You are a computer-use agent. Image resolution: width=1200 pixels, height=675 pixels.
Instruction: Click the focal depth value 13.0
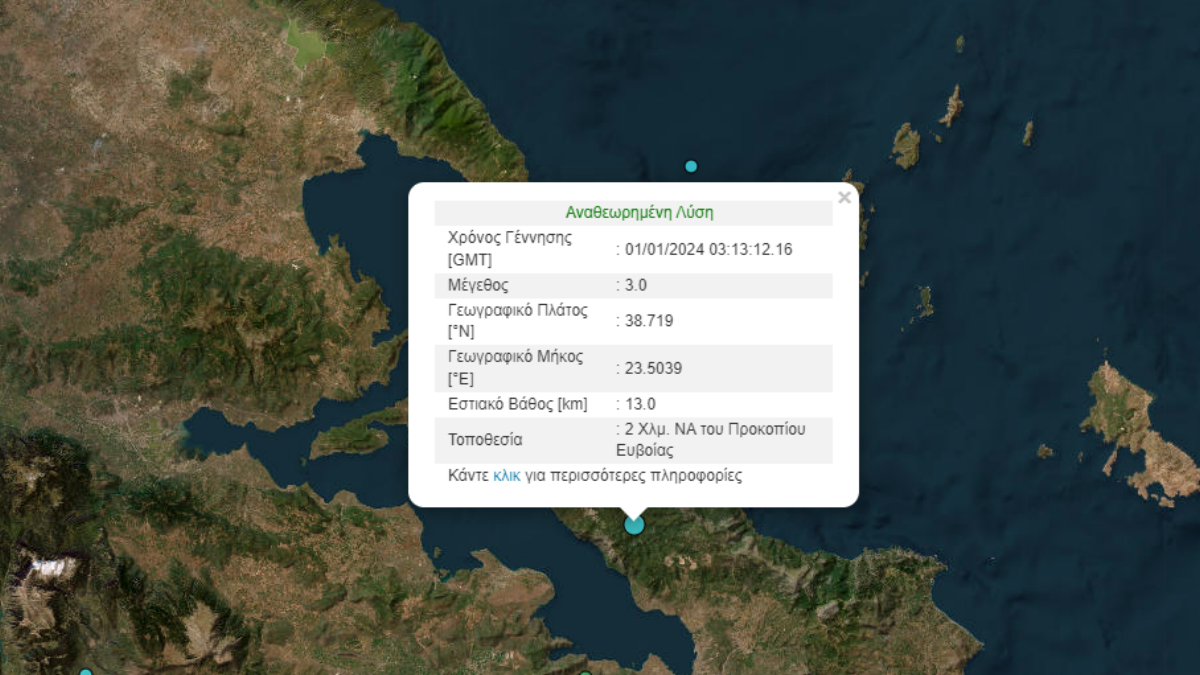pos(639,404)
